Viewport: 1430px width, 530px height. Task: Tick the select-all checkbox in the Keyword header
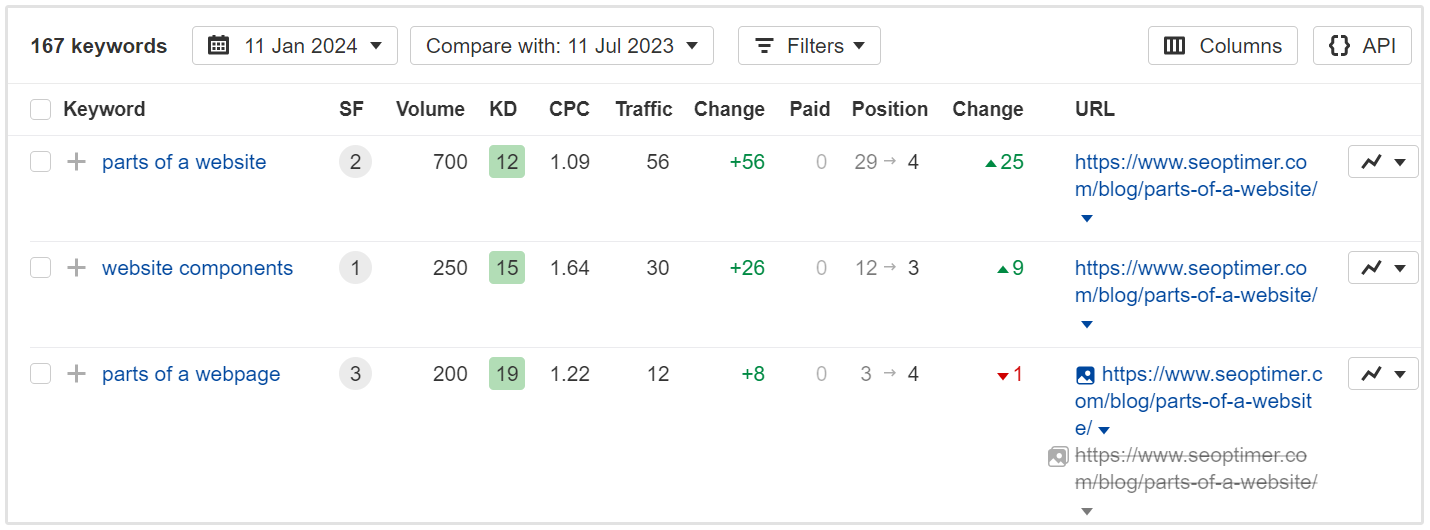(x=40, y=110)
